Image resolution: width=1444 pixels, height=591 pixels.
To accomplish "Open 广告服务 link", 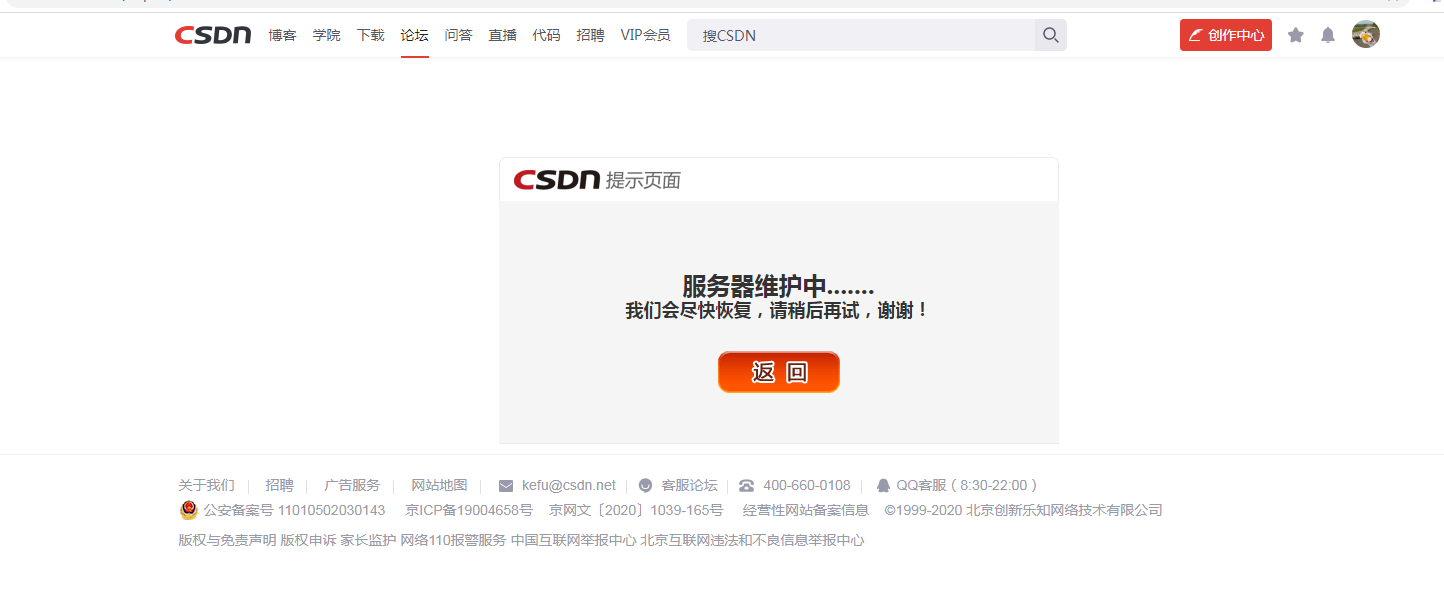I will point(352,485).
